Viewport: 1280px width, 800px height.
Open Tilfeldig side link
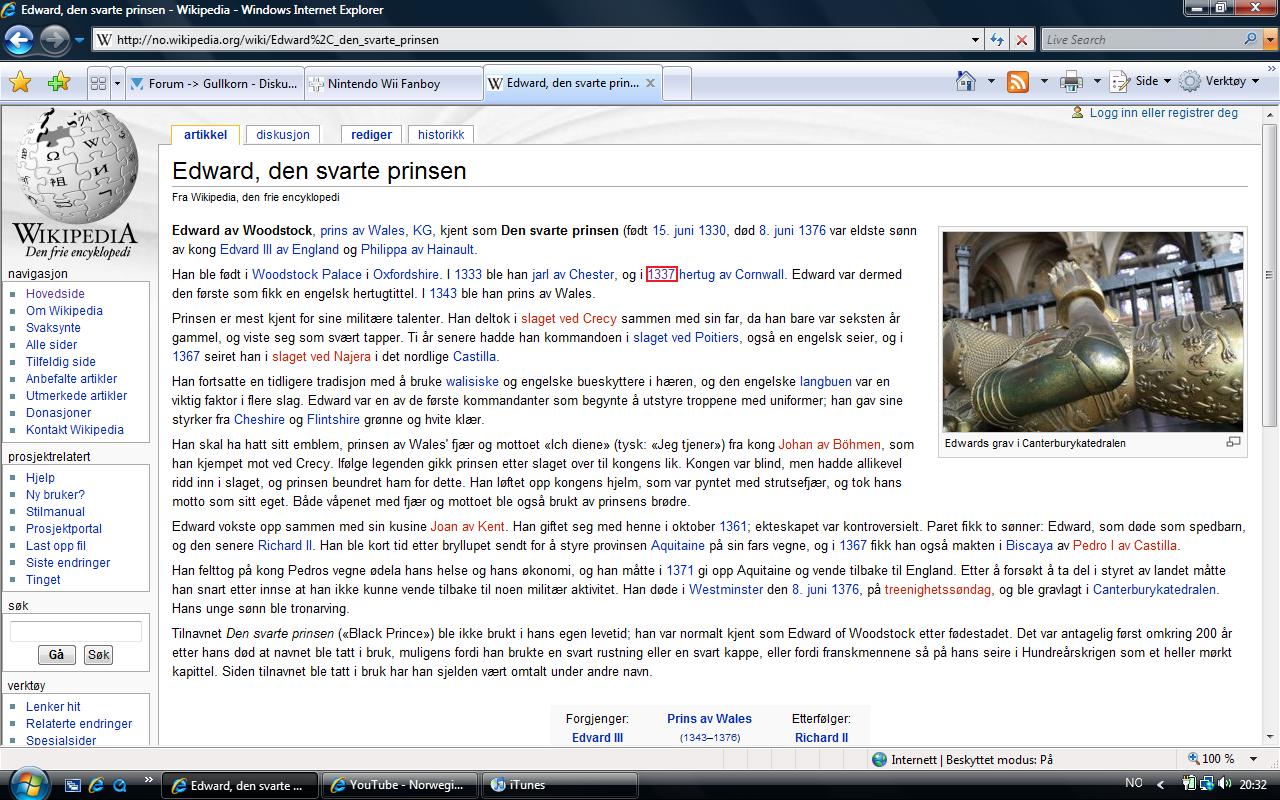tap(61, 362)
